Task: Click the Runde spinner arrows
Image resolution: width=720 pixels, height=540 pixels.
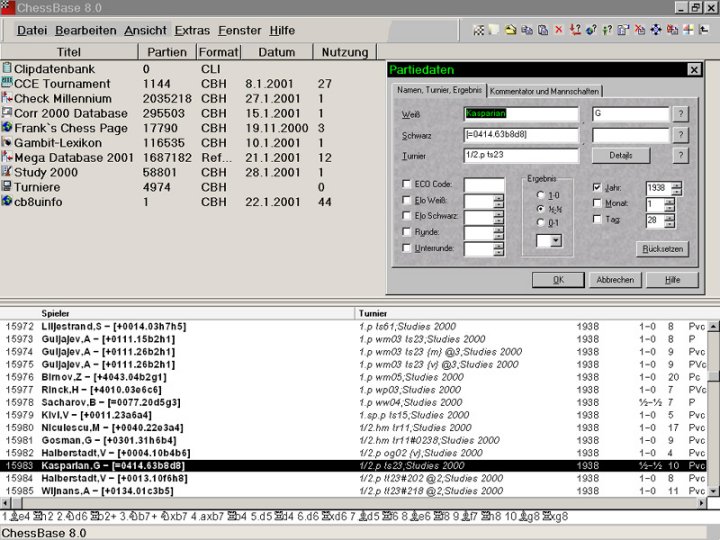Action: pyautogui.click(x=498, y=233)
